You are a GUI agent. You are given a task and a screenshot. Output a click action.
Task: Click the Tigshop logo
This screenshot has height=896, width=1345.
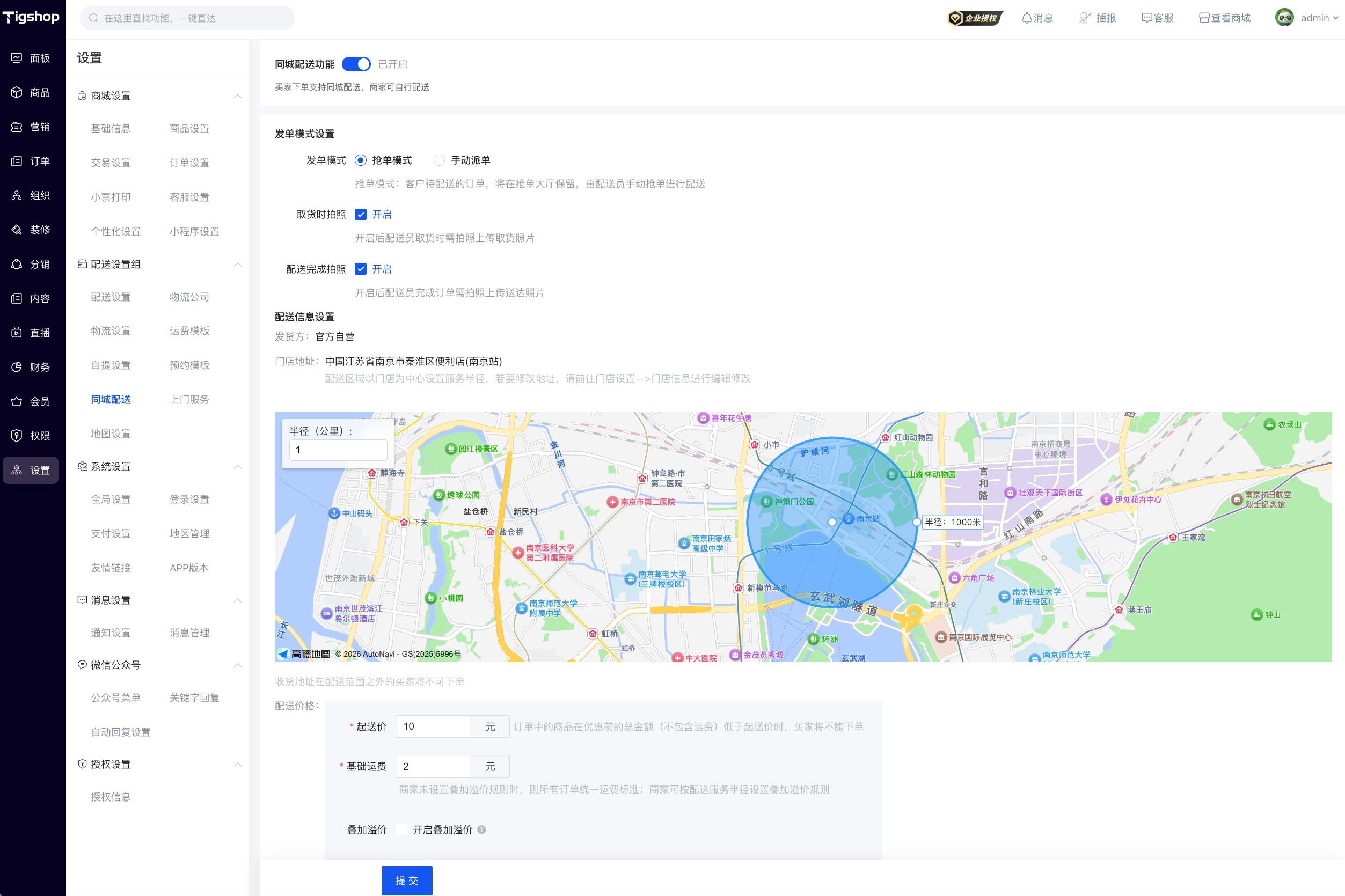tap(31, 17)
